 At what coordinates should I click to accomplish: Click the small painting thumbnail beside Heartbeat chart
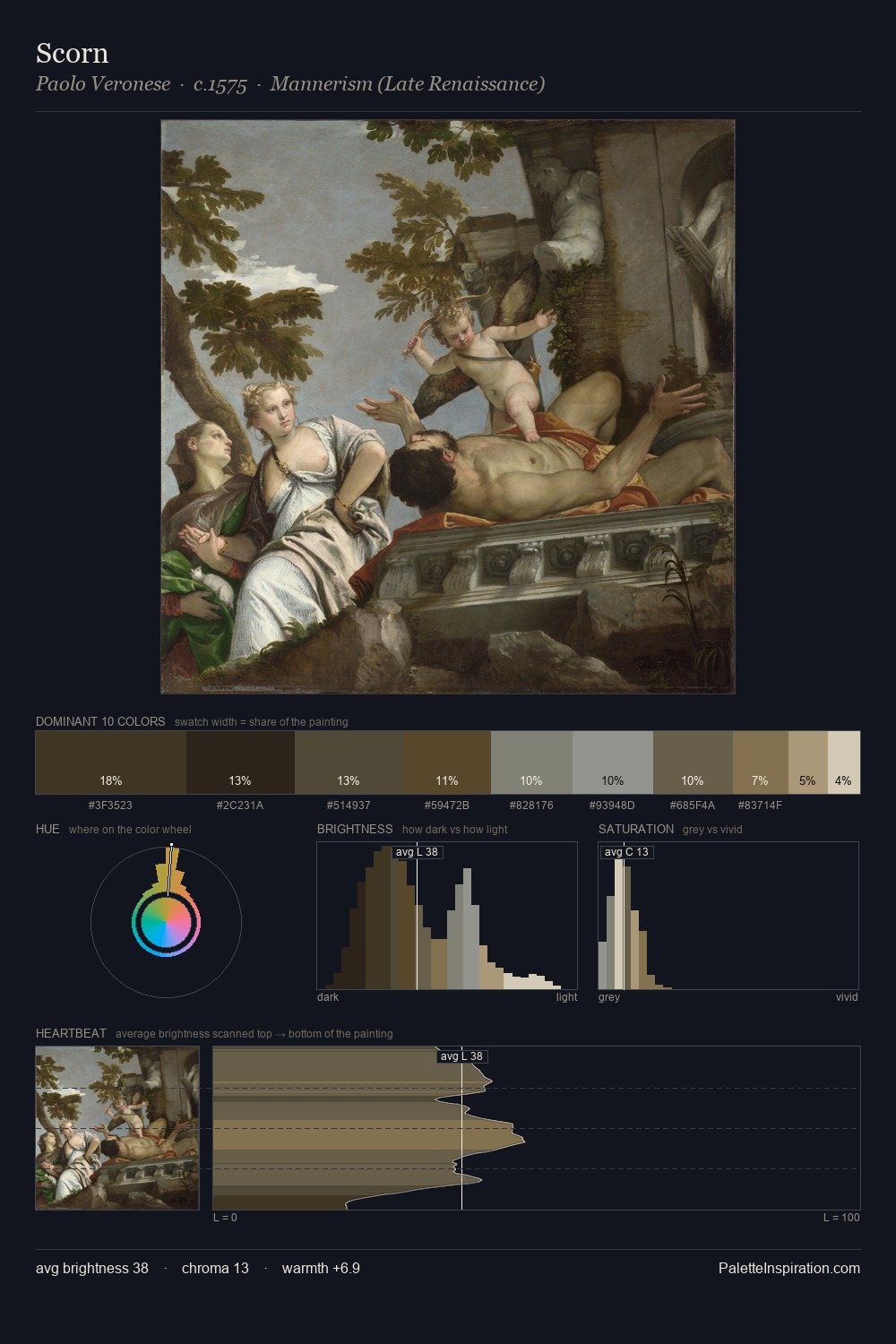click(117, 1128)
